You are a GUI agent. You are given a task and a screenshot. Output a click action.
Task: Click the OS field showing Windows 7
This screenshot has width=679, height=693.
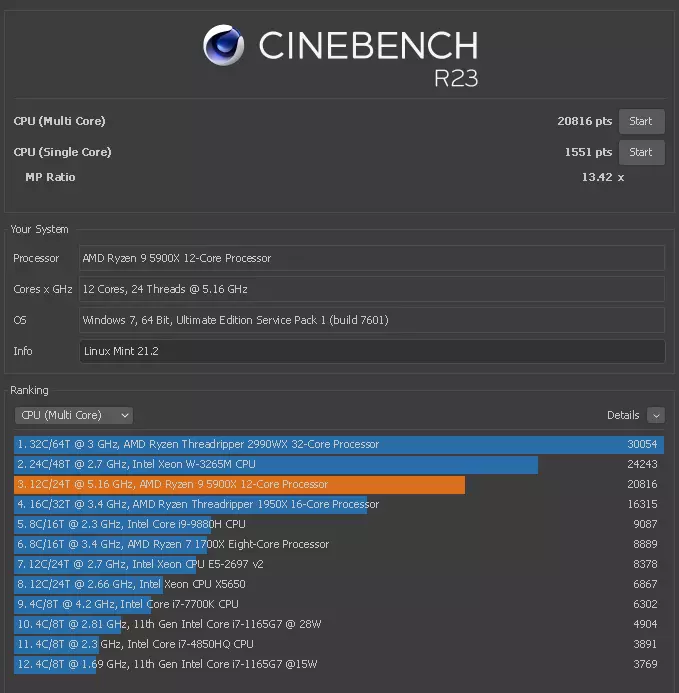[372, 320]
